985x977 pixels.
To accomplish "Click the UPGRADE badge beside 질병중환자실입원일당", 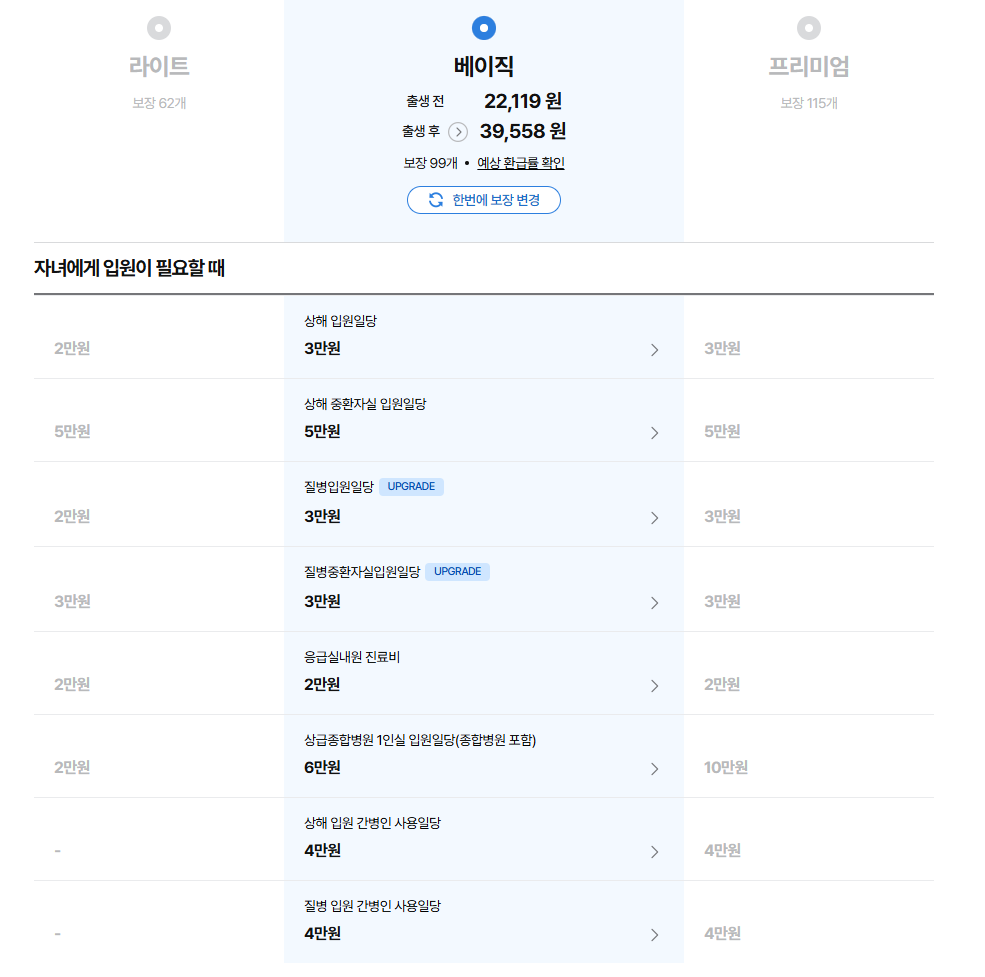I will [457, 571].
